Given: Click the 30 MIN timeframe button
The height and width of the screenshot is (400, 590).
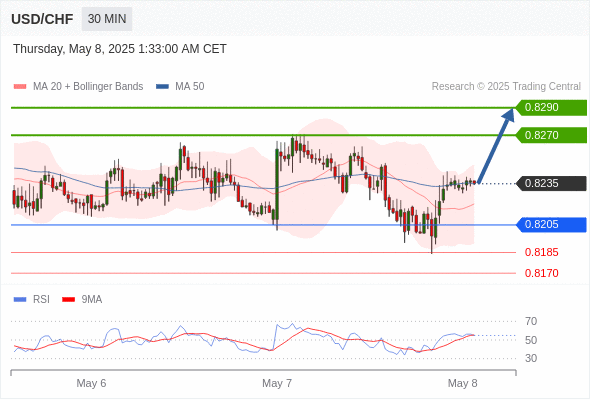Looking at the screenshot, I should 107,19.
